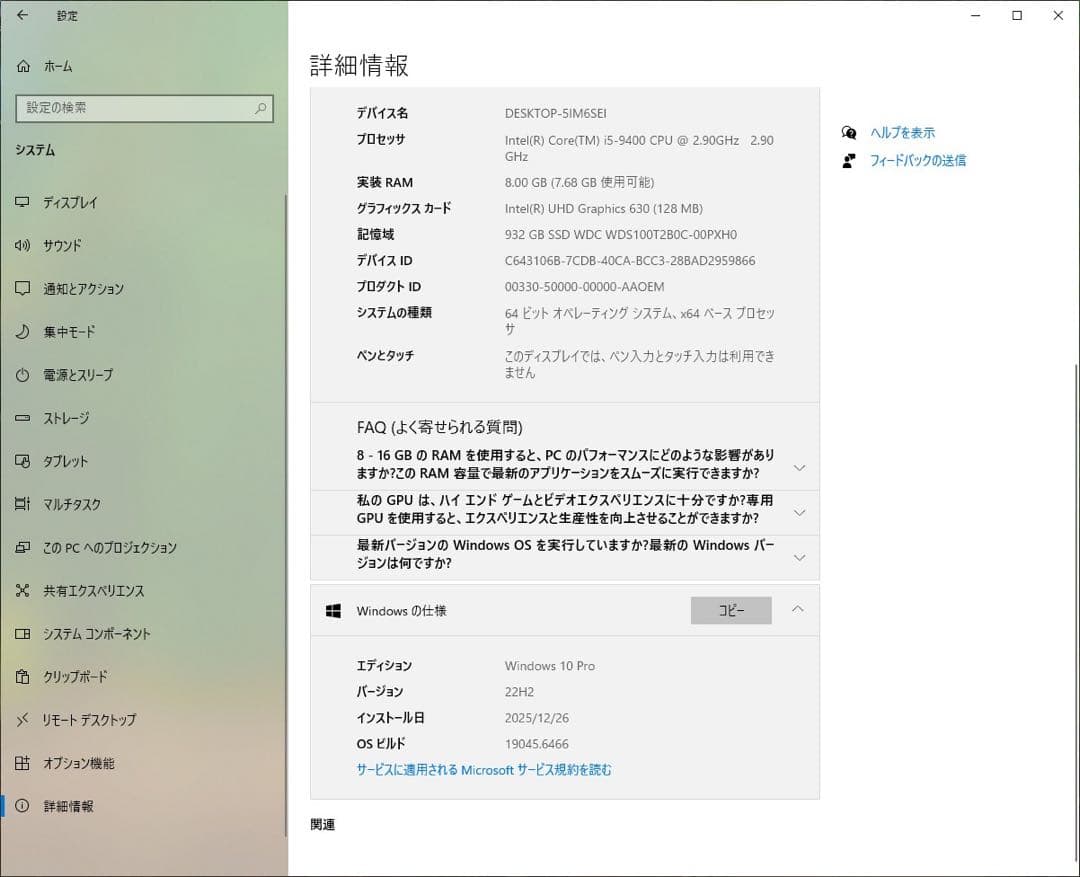Click OS build 19045.6466 value
The image size is (1080, 877).
tap(537, 745)
